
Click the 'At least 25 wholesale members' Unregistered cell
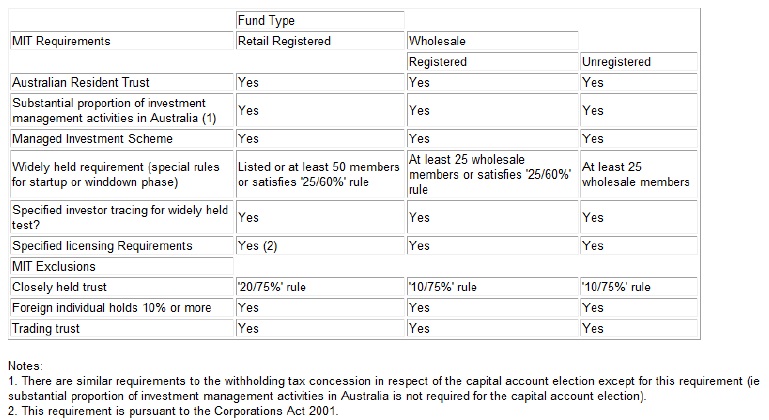tap(639, 175)
